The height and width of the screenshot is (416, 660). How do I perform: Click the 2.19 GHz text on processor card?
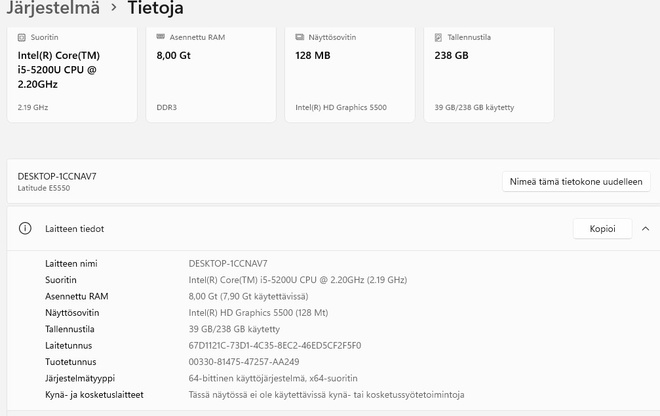coord(33,107)
